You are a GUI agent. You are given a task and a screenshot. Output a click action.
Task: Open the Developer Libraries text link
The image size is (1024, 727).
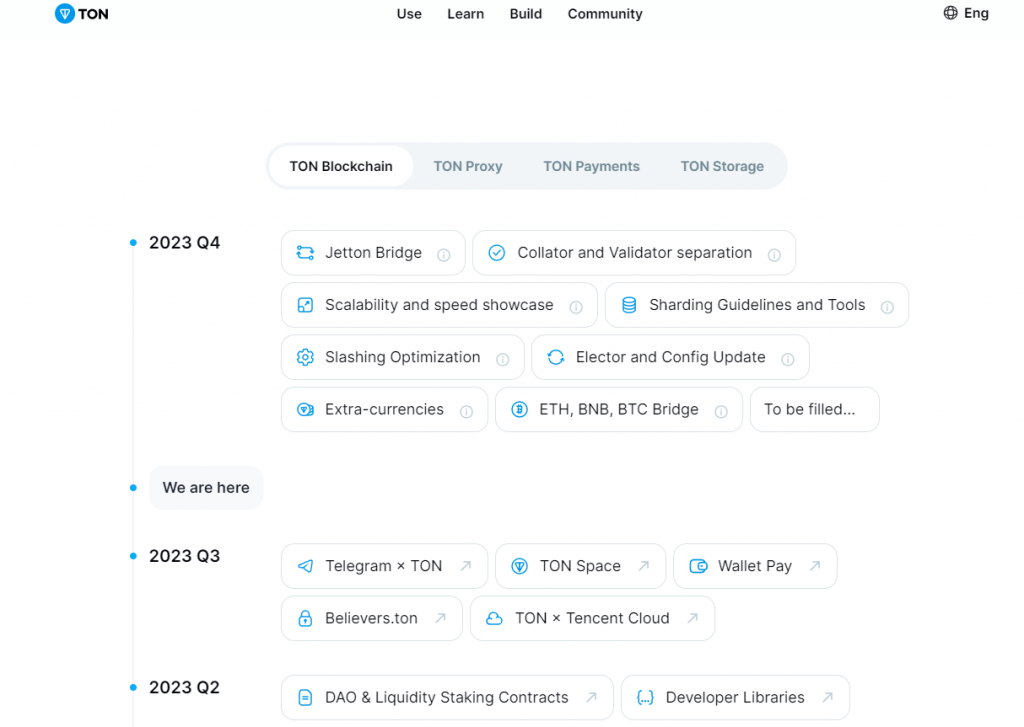point(735,698)
